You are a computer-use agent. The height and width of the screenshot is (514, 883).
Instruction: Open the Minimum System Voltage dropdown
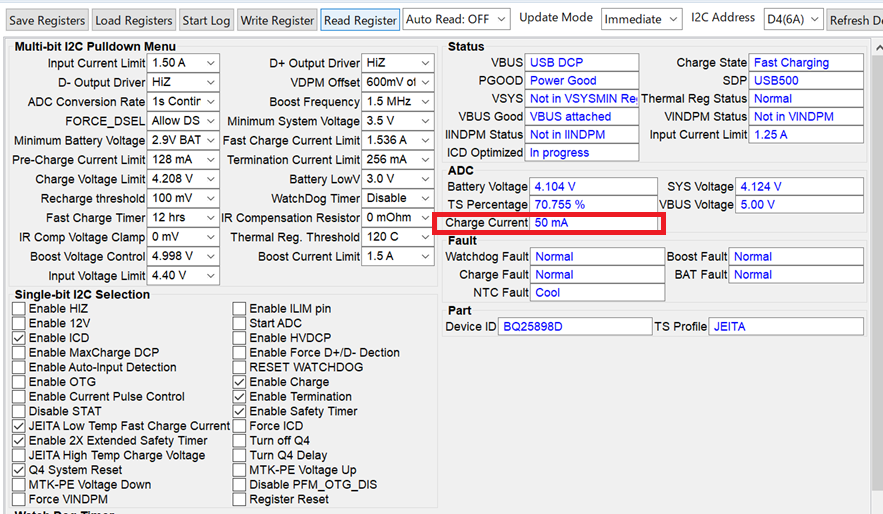coord(398,121)
